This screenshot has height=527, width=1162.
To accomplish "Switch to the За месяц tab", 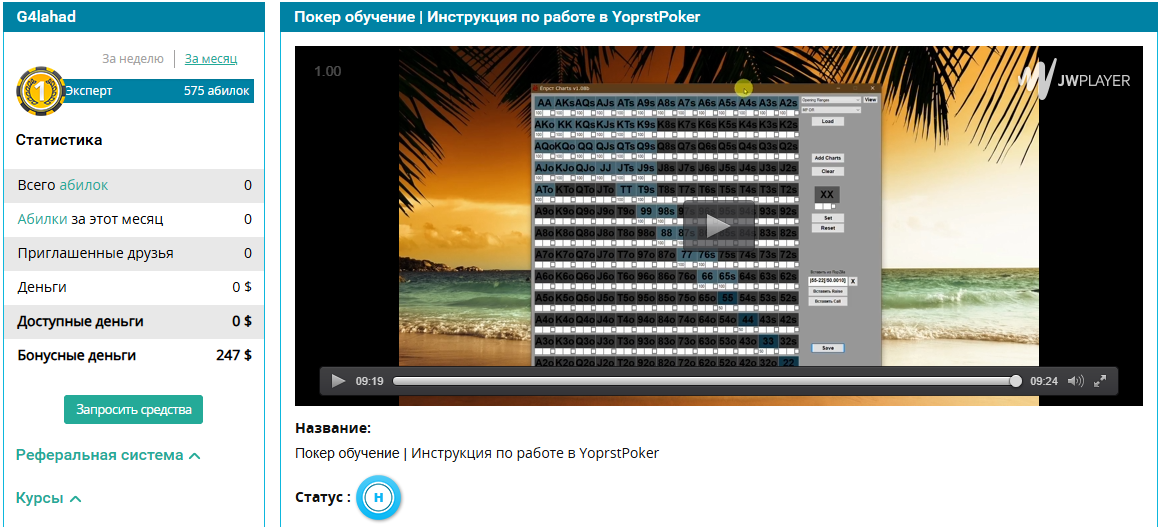I will 211,59.
